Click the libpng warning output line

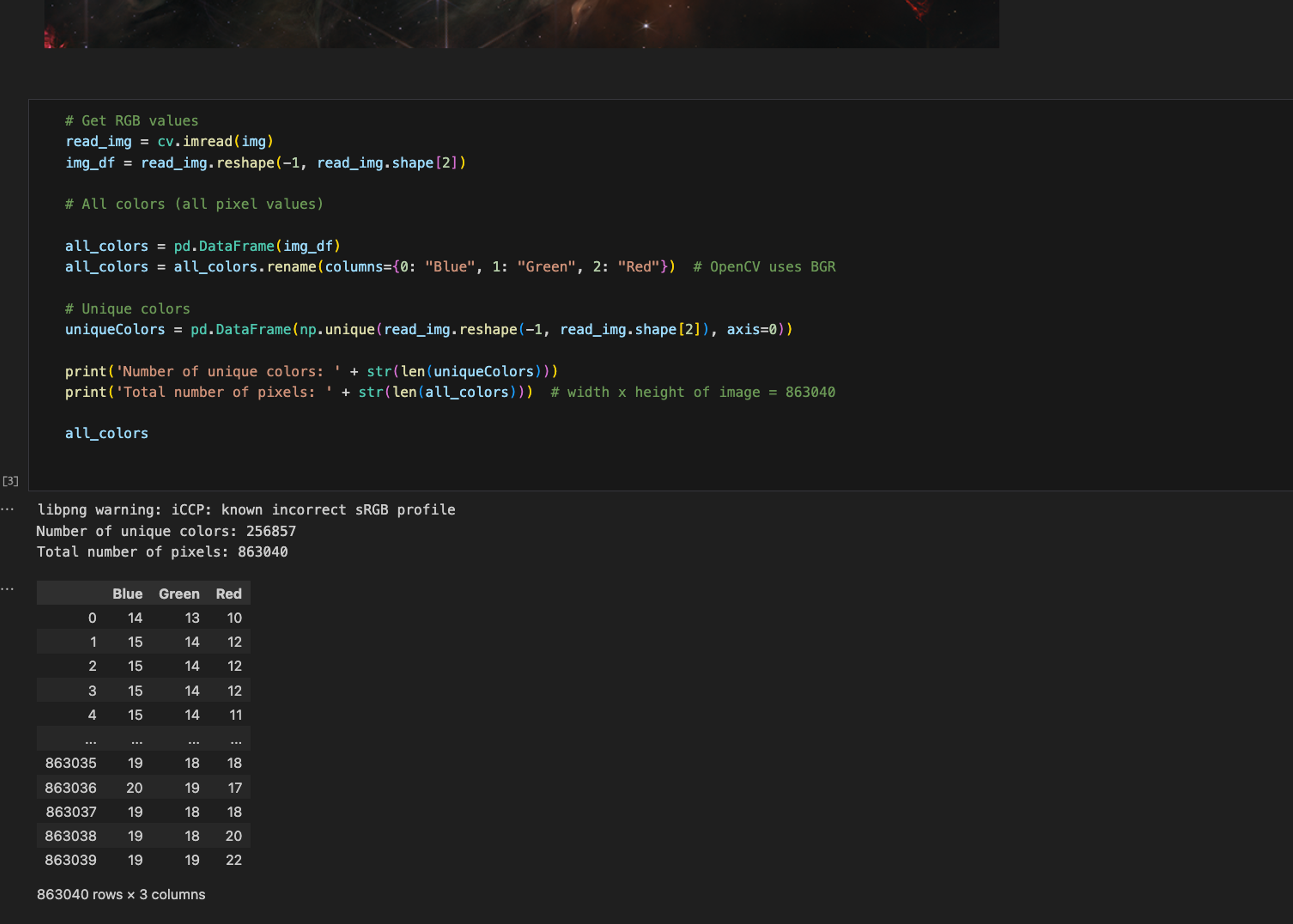tap(246, 510)
